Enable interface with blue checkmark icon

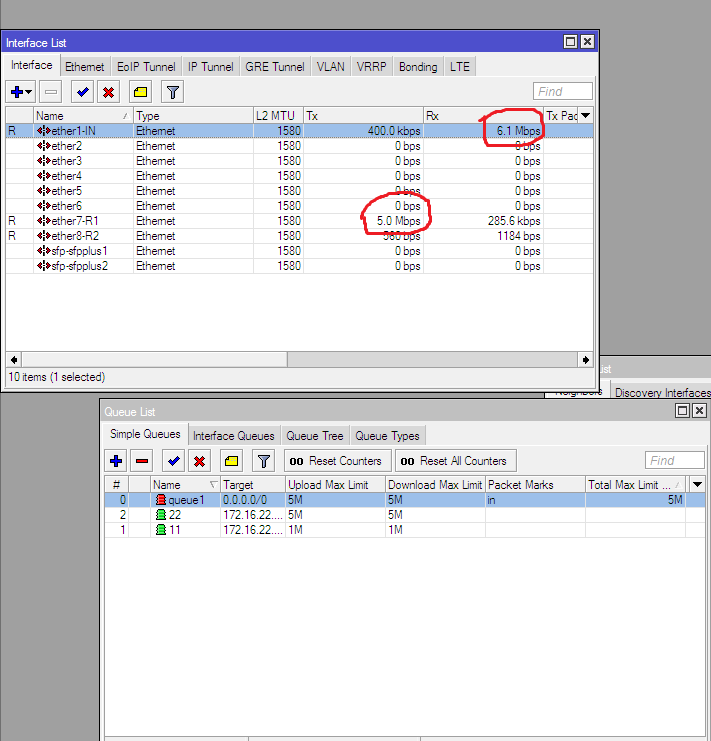(x=82, y=92)
